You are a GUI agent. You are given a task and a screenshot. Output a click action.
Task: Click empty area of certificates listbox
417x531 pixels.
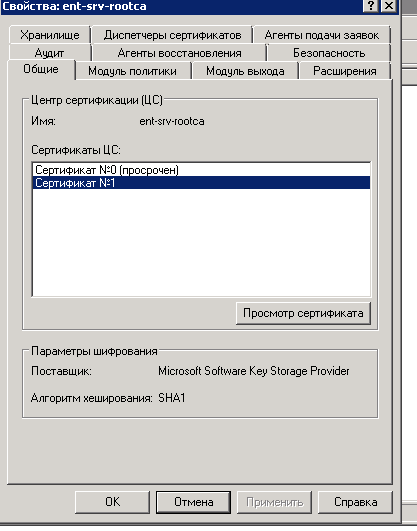click(201, 242)
